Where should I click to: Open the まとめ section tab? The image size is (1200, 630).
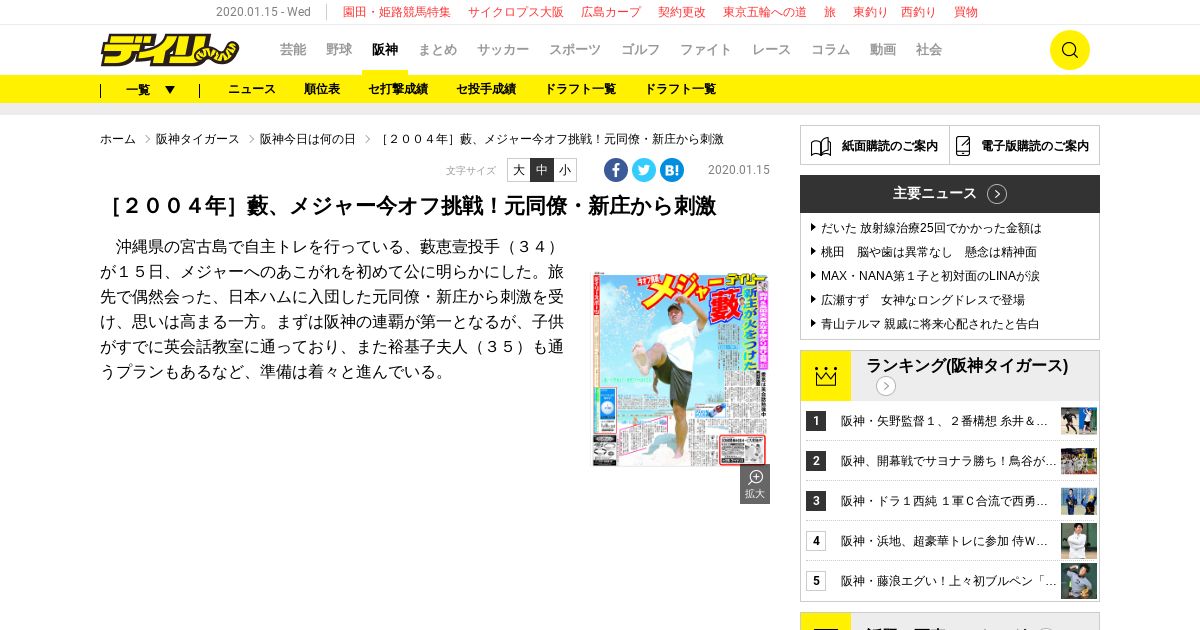tap(437, 50)
